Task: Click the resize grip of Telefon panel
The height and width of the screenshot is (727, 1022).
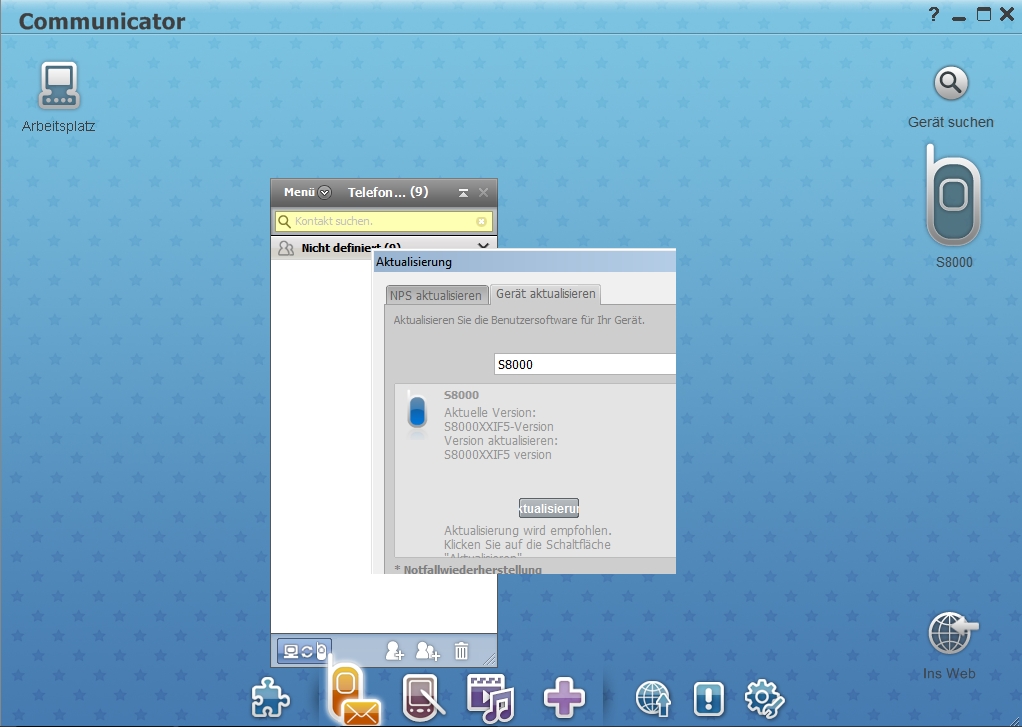Action: pos(489,659)
